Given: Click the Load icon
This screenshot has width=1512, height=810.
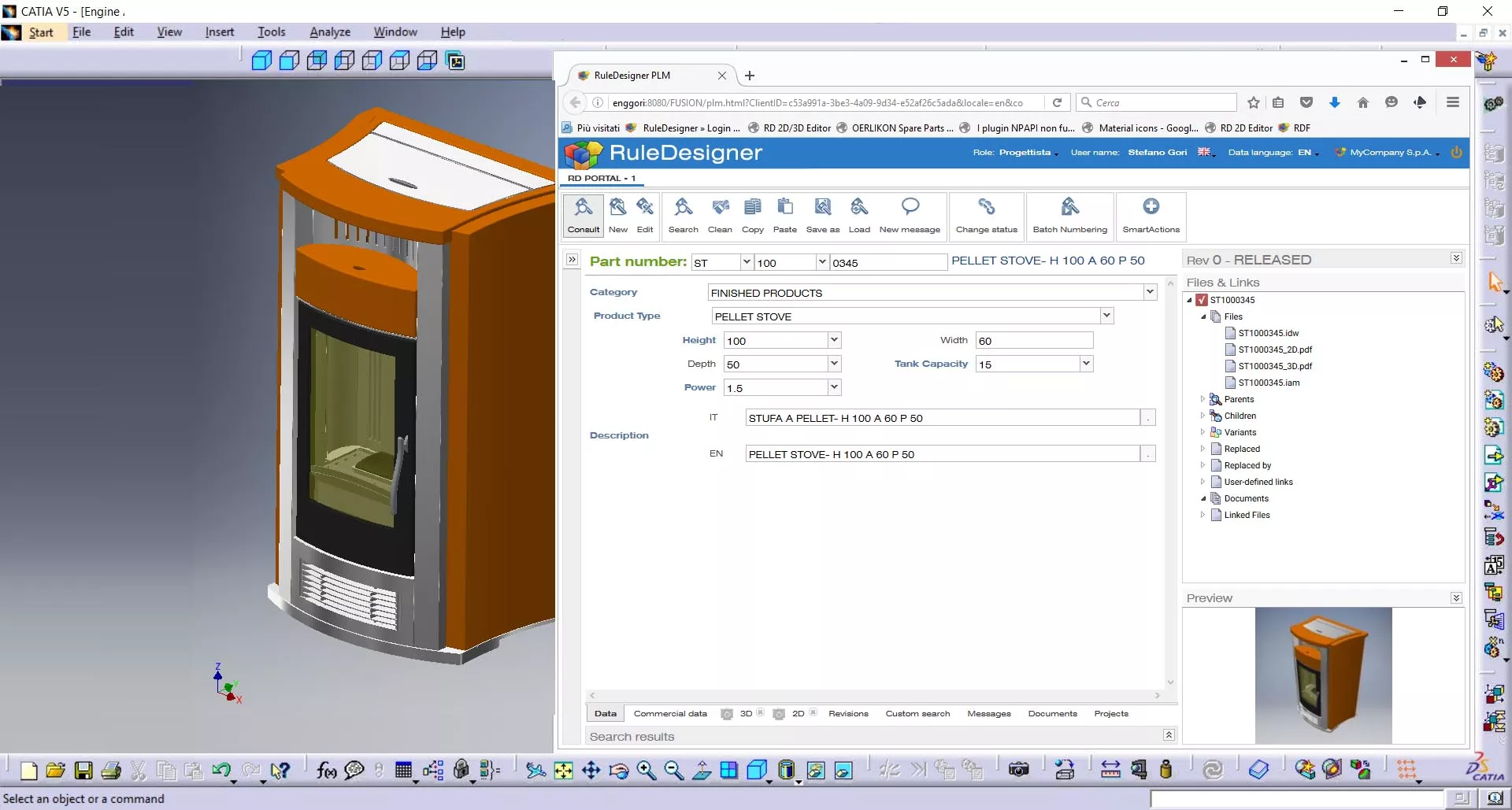Looking at the screenshot, I should pyautogui.click(x=859, y=215).
